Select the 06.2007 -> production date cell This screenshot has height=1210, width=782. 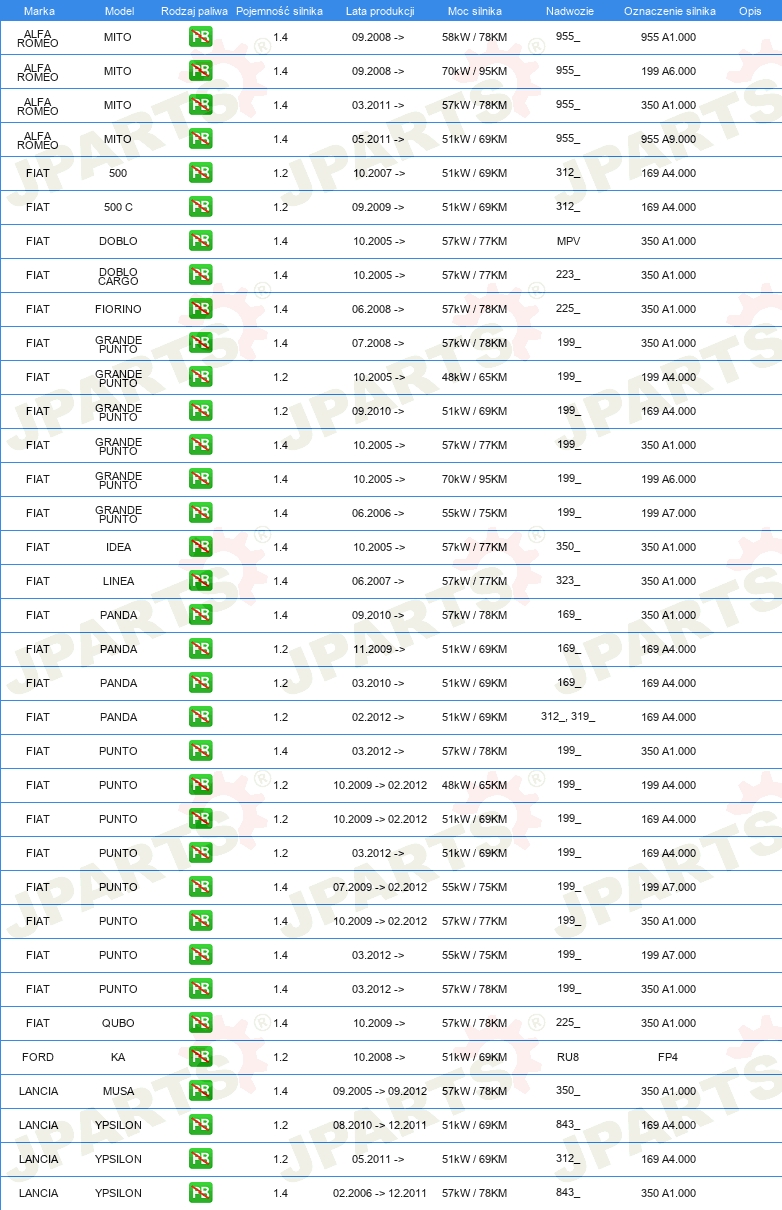pyautogui.click(x=379, y=581)
